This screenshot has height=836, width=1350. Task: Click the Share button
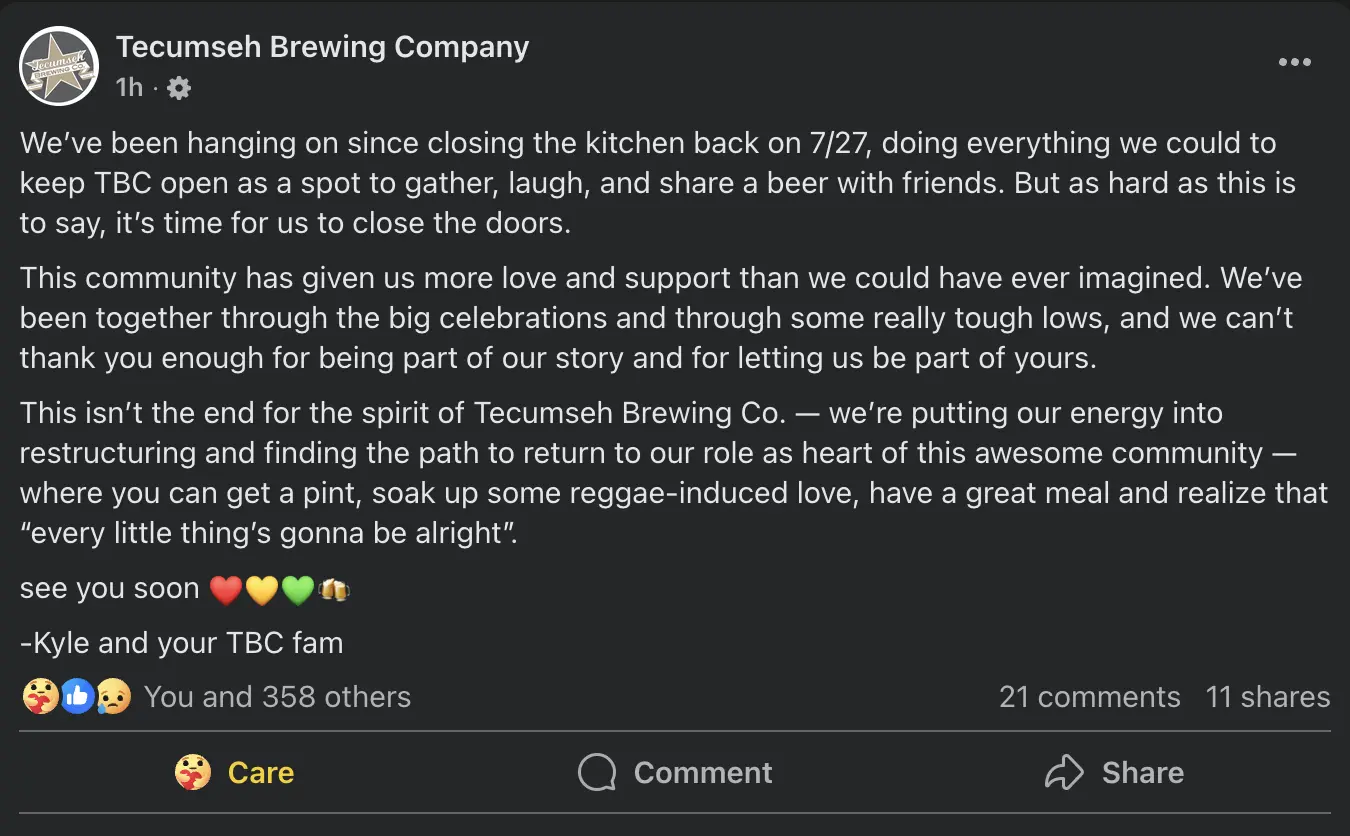tap(1114, 772)
